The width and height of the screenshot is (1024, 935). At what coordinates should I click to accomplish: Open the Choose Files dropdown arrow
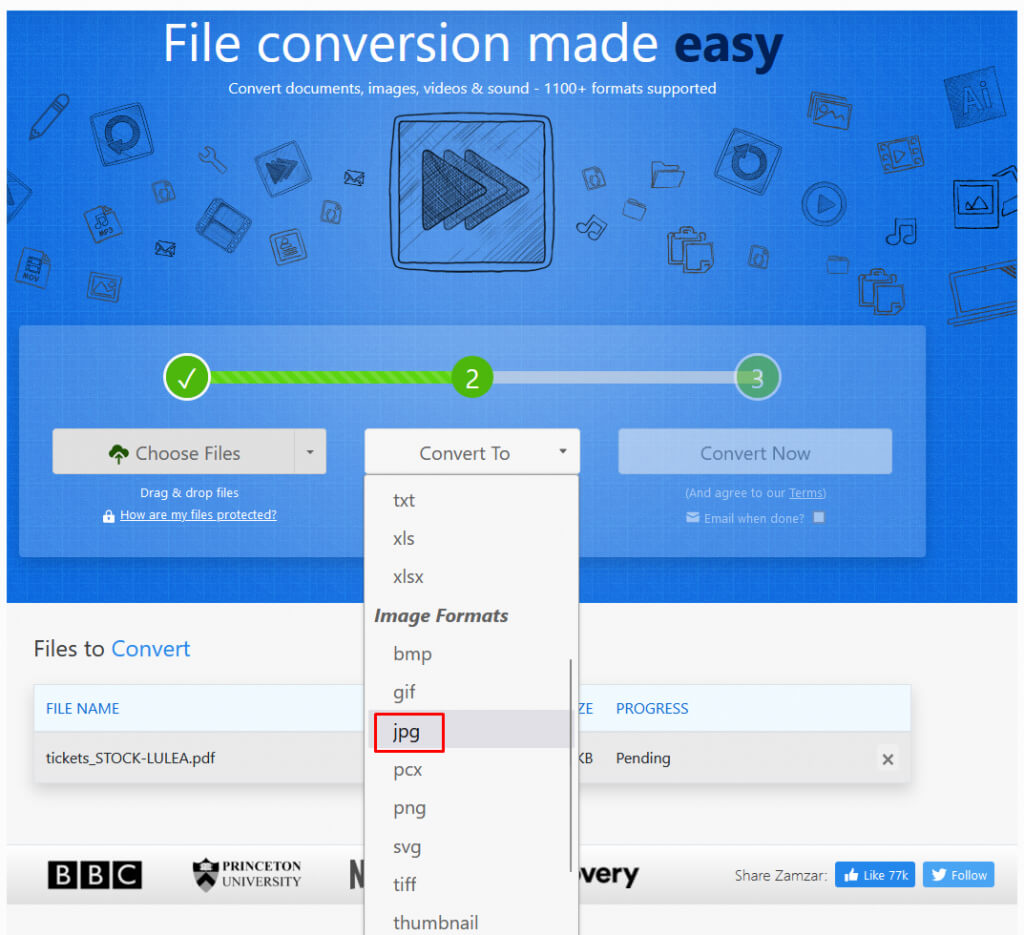310,452
